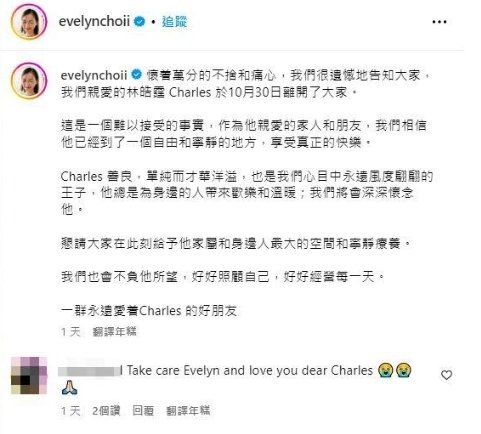Image resolution: width=481 pixels, height=434 pixels.
Task: Open evelynchoii username in the post header
Action: 94,22
